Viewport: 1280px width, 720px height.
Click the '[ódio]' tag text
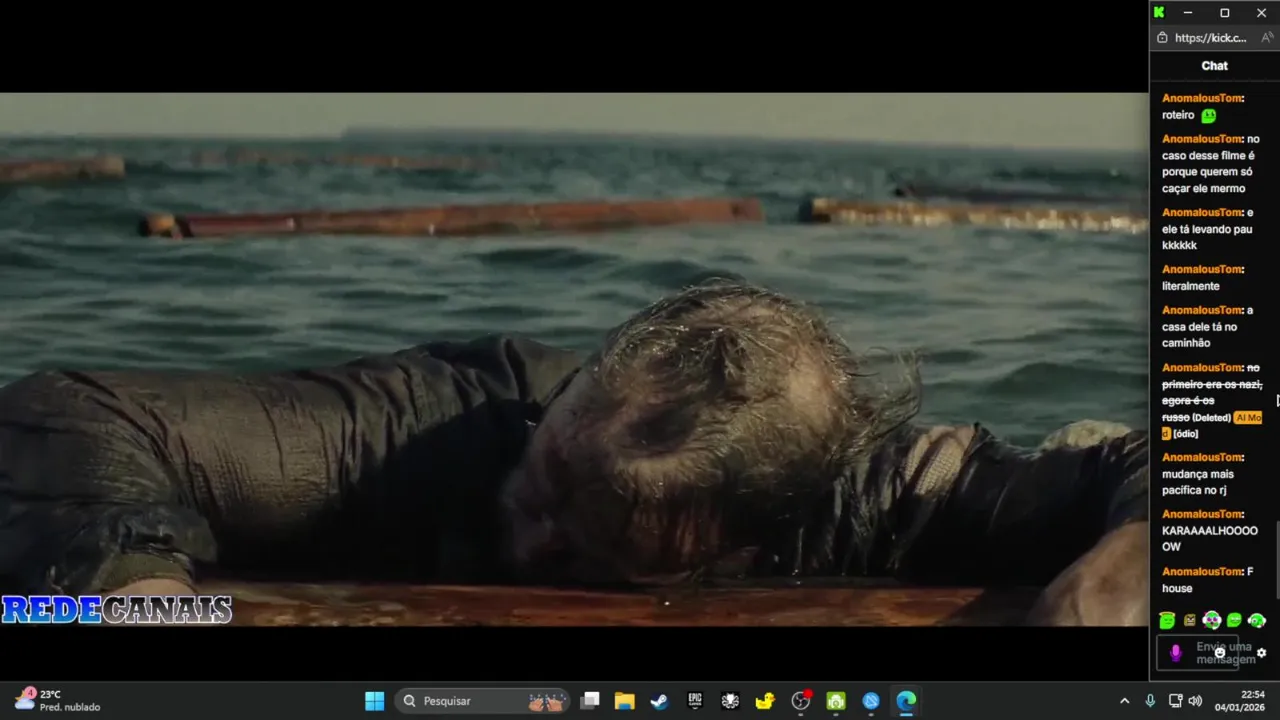click(x=1185, y=434)
